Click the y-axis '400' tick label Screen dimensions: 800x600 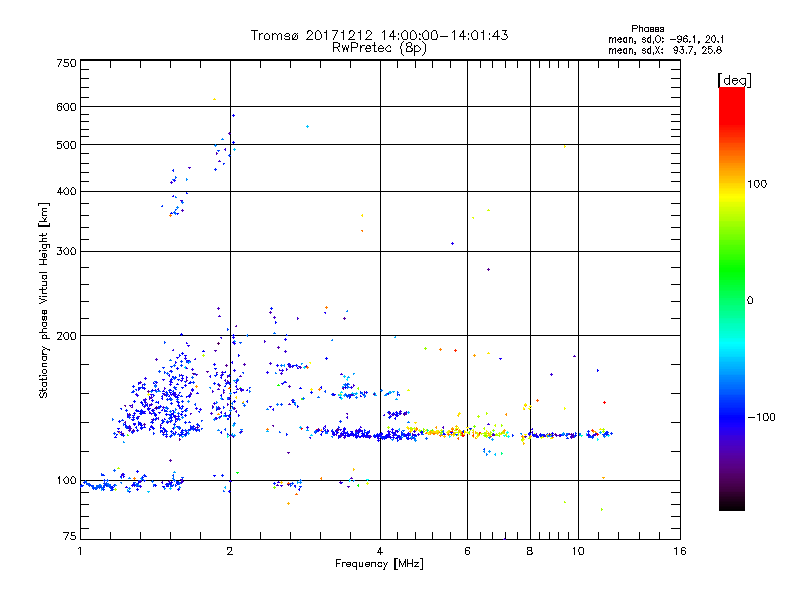coord(66,191)
